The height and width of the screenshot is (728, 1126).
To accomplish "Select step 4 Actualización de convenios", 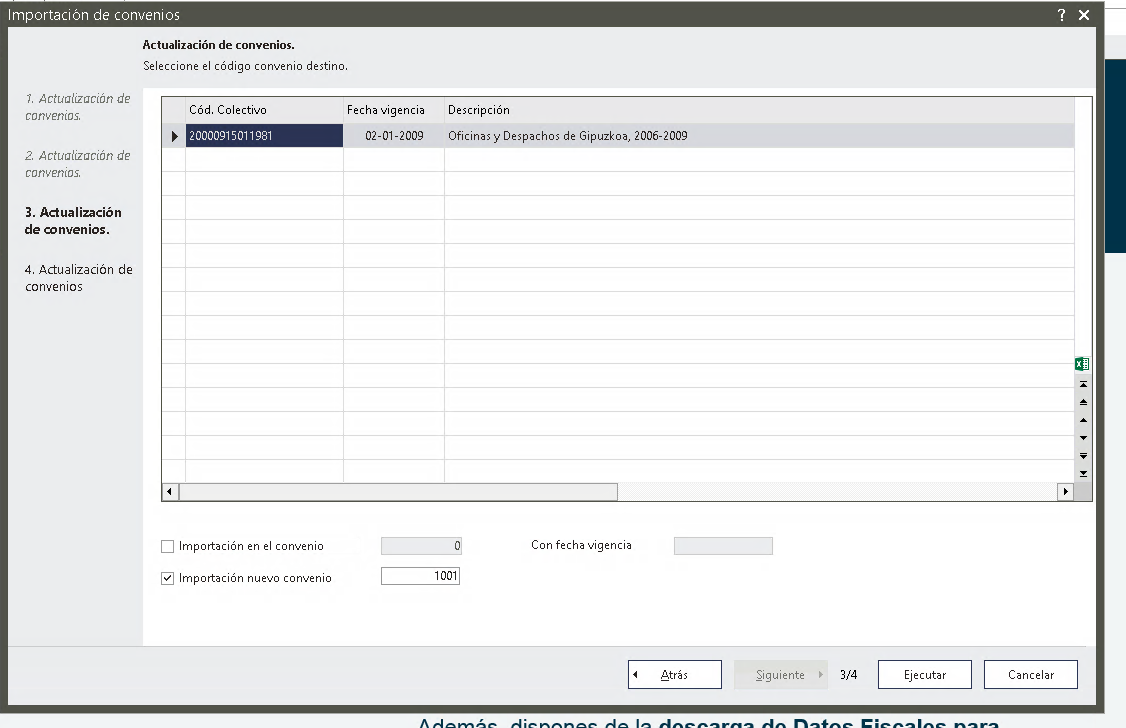I will point(78,278).
